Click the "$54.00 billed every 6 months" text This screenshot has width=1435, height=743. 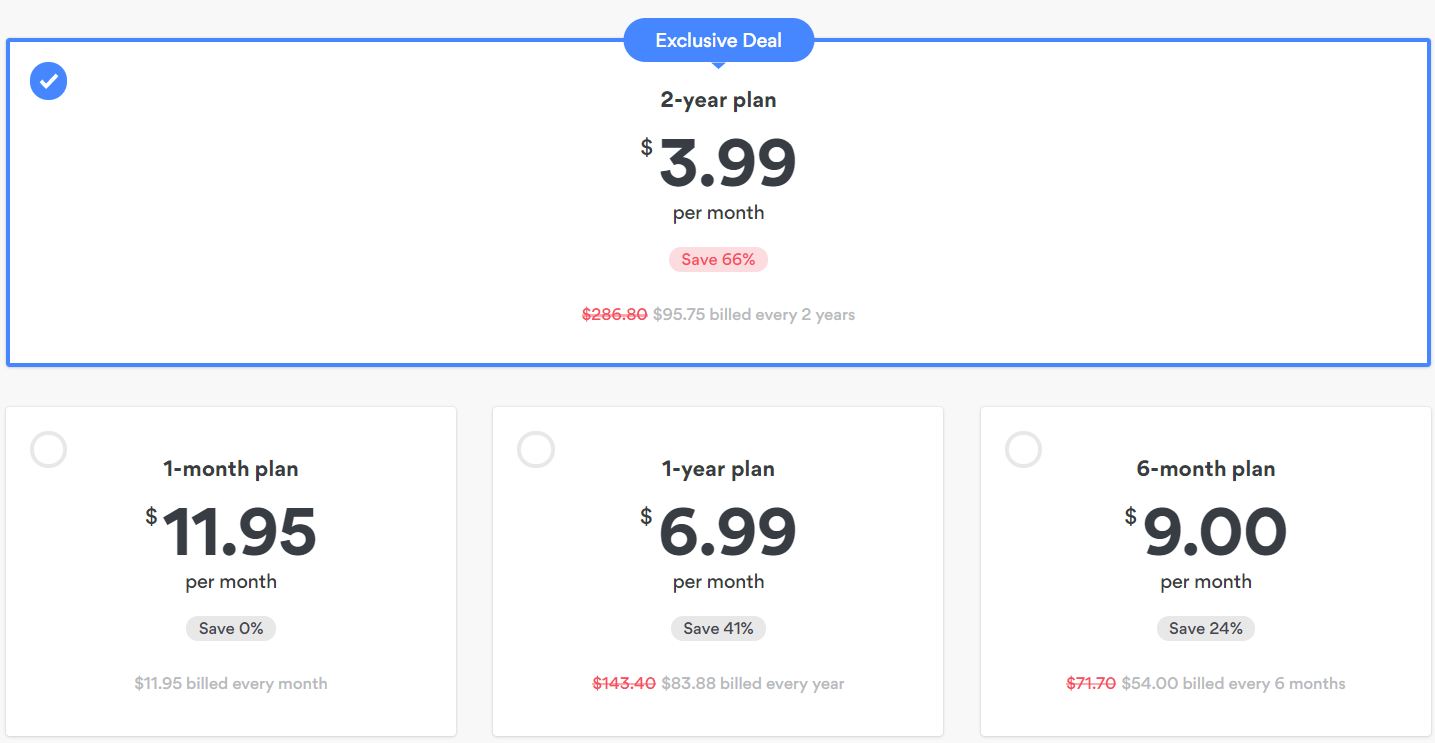point(1233,684)
